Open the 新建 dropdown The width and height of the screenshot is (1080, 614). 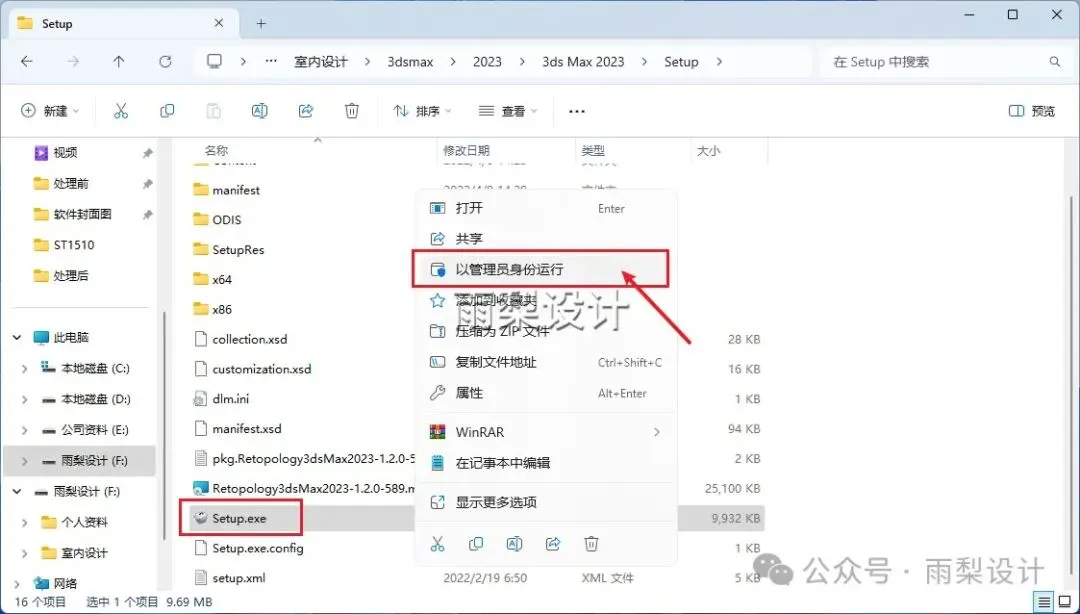click(x=50, y=111)
